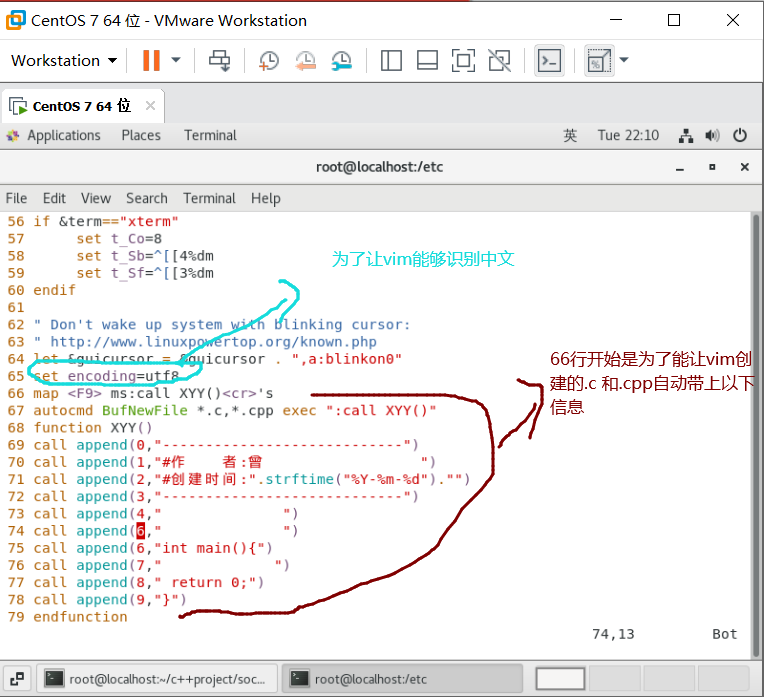The height and width of the screenshot is (697, 764).
Task: Click the "set encoding=utf8" line
Action: [106, 376]
